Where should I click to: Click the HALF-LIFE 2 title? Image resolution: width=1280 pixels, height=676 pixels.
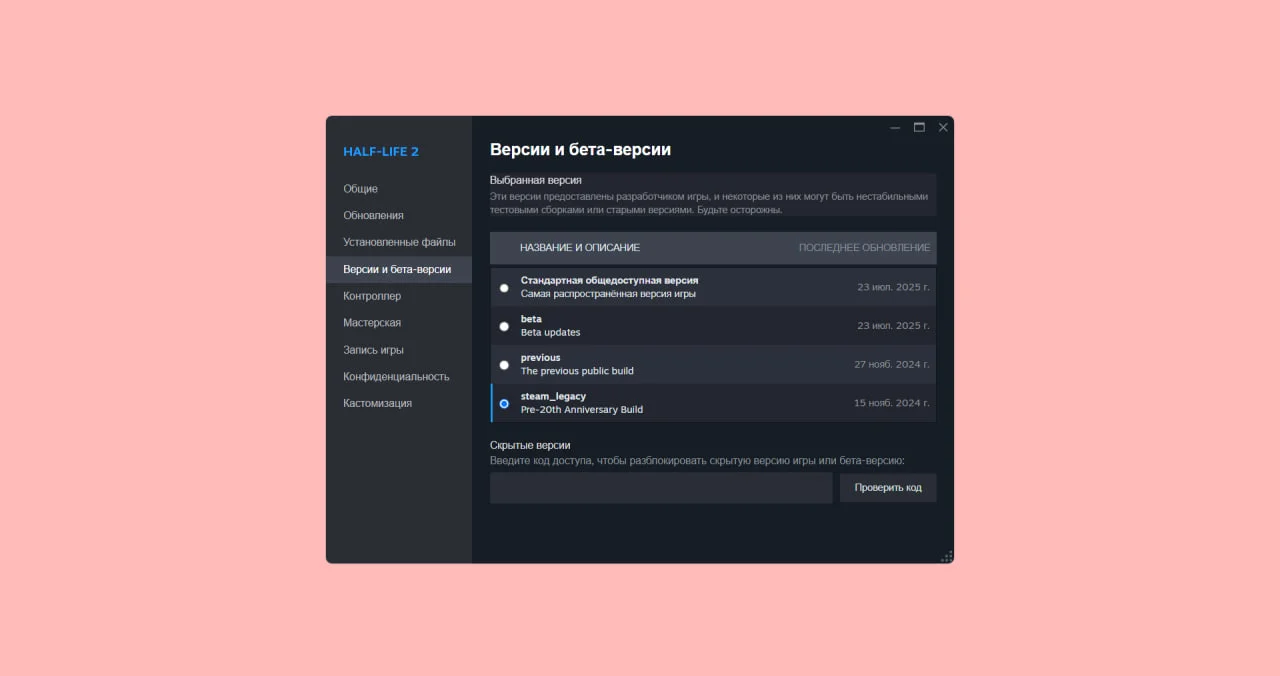click(x=381, y=152)
